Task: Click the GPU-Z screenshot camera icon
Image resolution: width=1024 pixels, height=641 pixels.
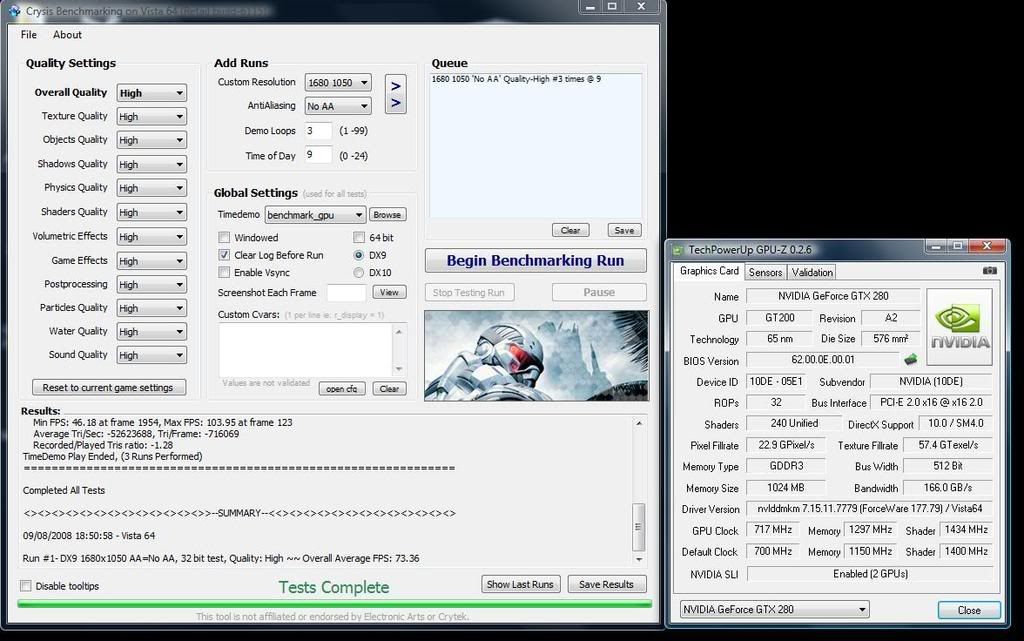Action: click(989, 271)
